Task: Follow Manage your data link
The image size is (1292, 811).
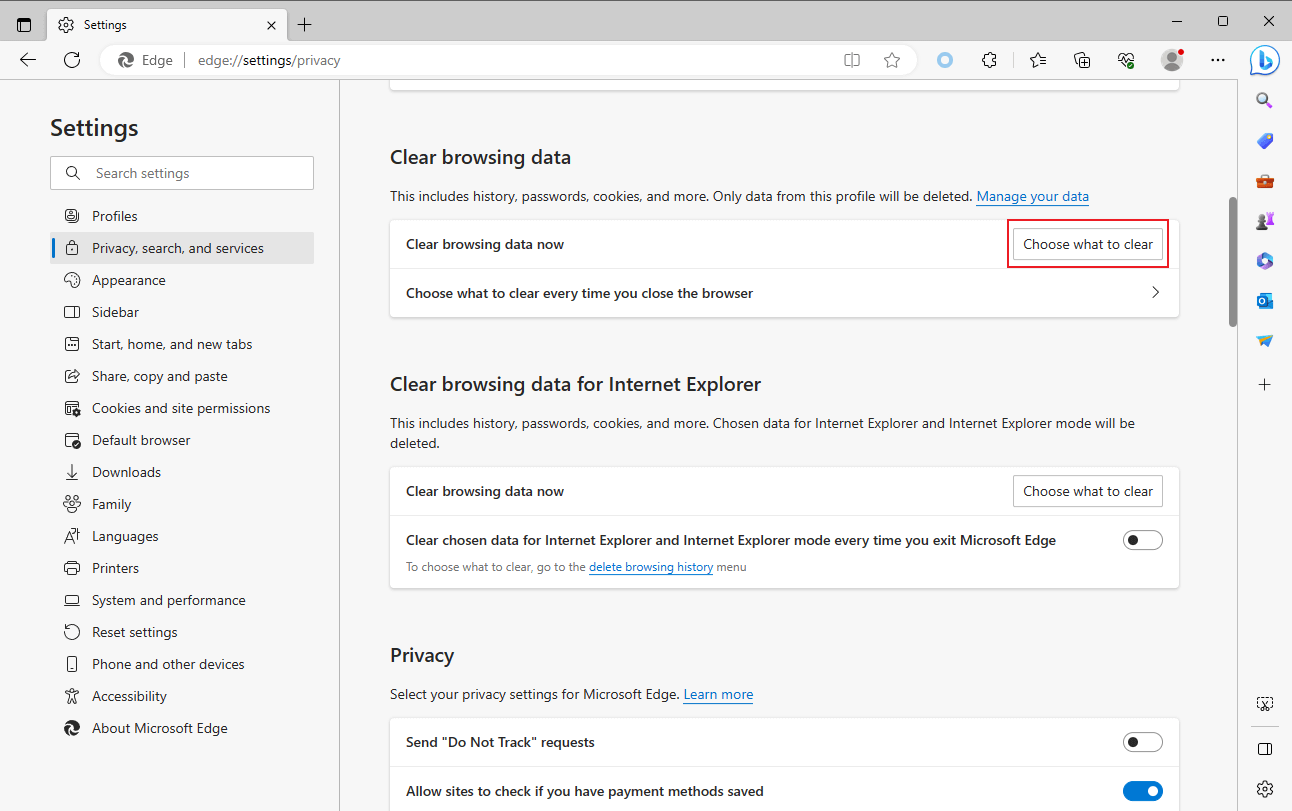Action: pyautogui.click(x=1032, y=197)
